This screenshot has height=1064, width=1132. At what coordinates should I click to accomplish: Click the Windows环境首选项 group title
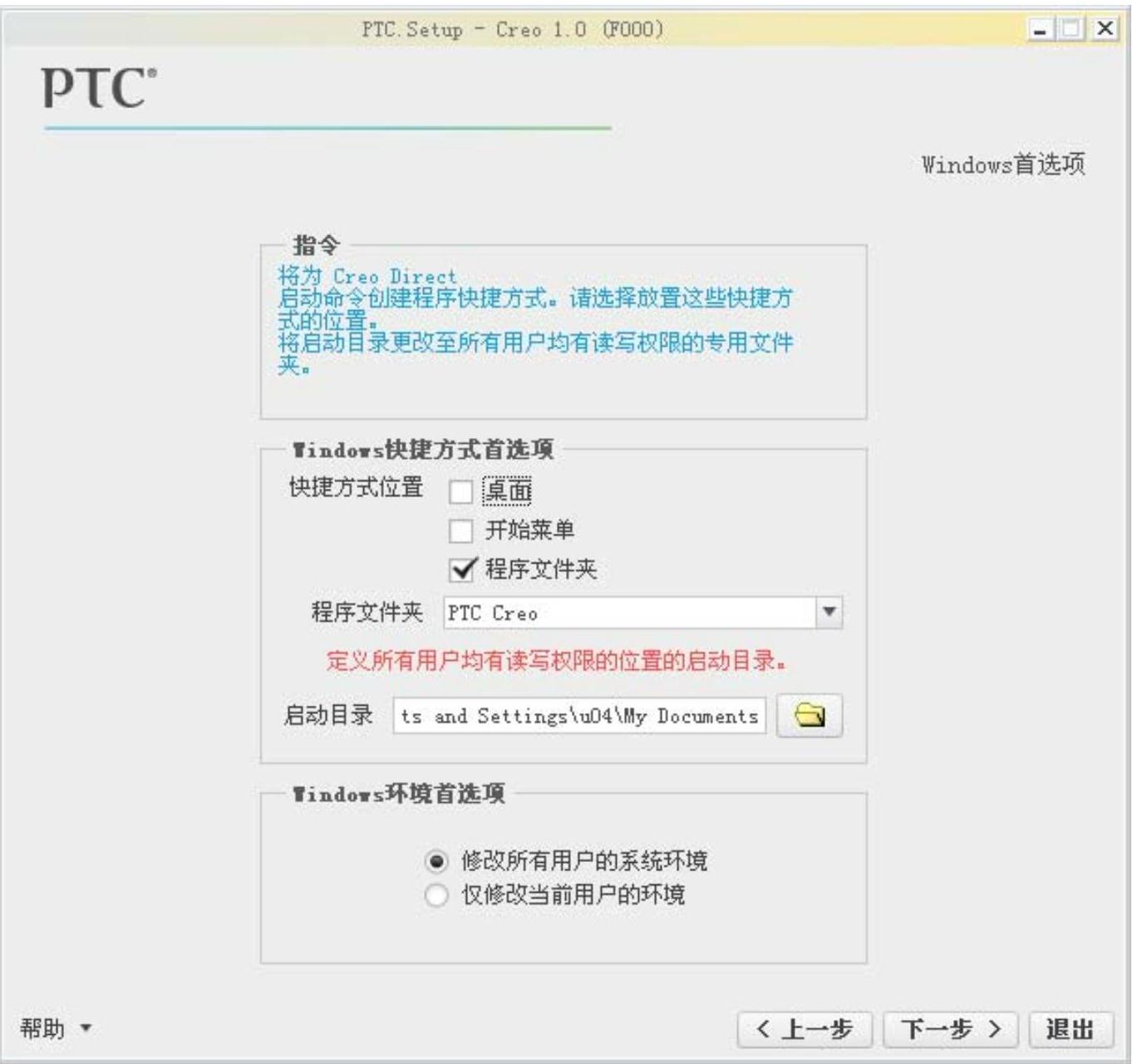point(398,793)
